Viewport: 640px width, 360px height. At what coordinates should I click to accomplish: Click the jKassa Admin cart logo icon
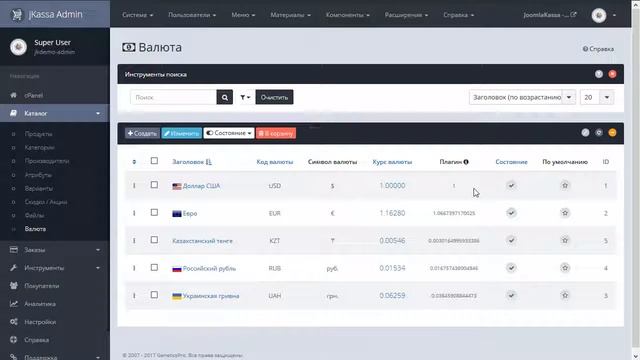pyautogui.click(x=17, y=15)
